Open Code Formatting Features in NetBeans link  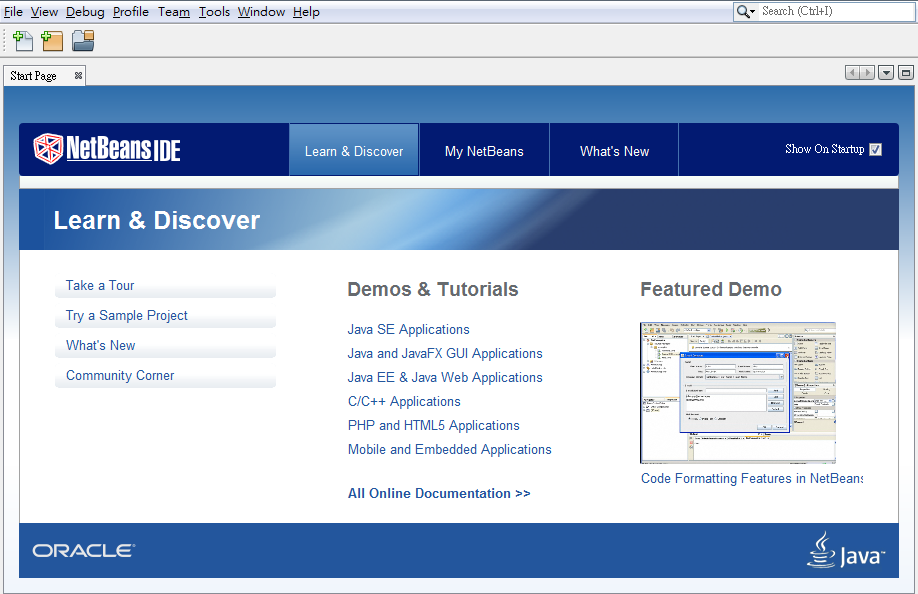(752, 479)
